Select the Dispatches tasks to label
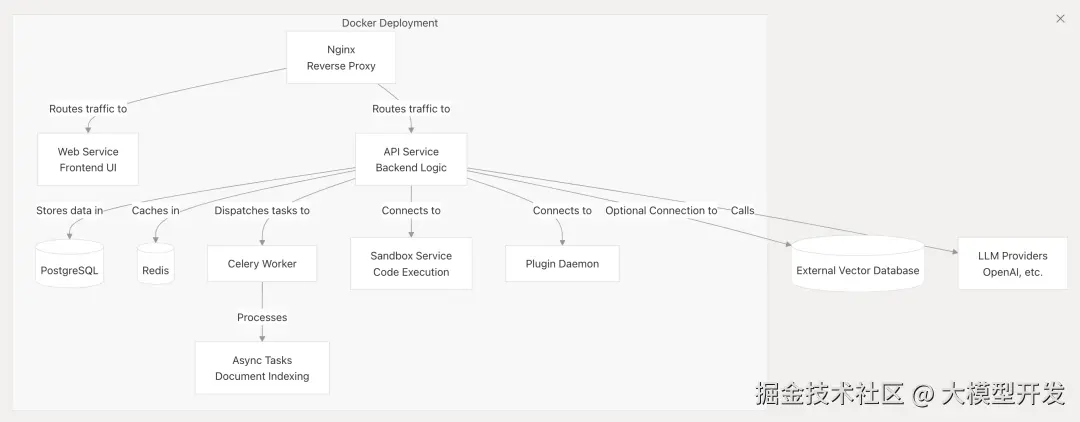The image size is (1080, 422). 262,211
